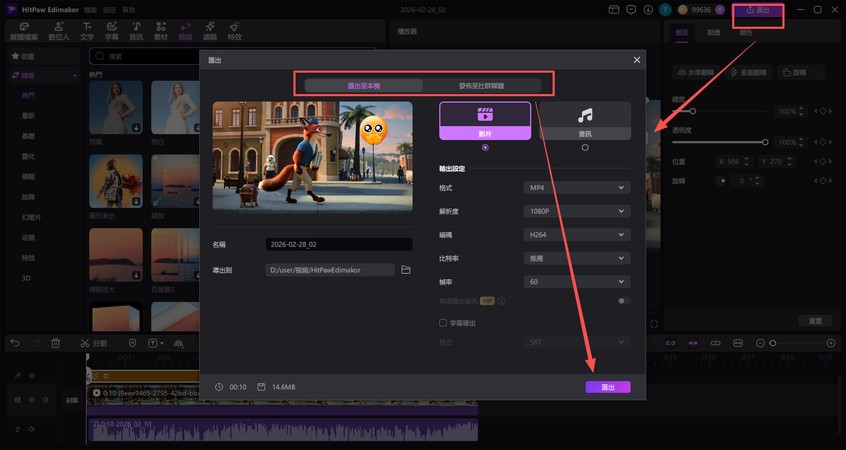
Task: Open the Elements (素材) tool
Action: pyautogui.click(x=161, y=31)
